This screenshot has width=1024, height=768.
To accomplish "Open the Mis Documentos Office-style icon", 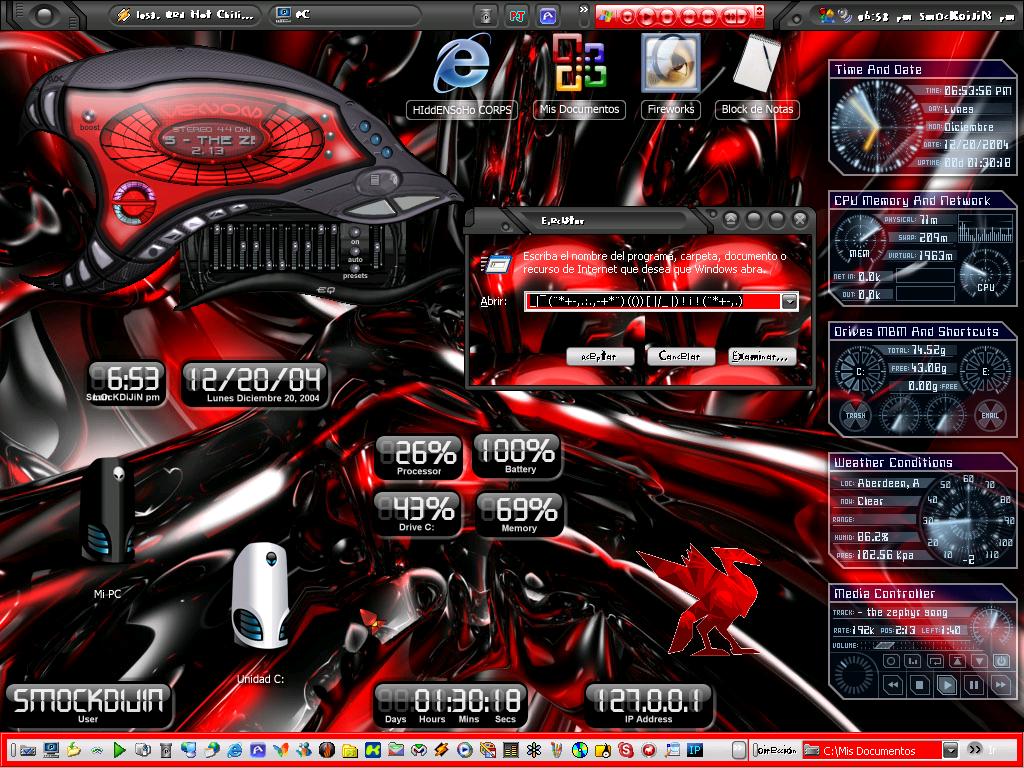I will tap(579, 63).
